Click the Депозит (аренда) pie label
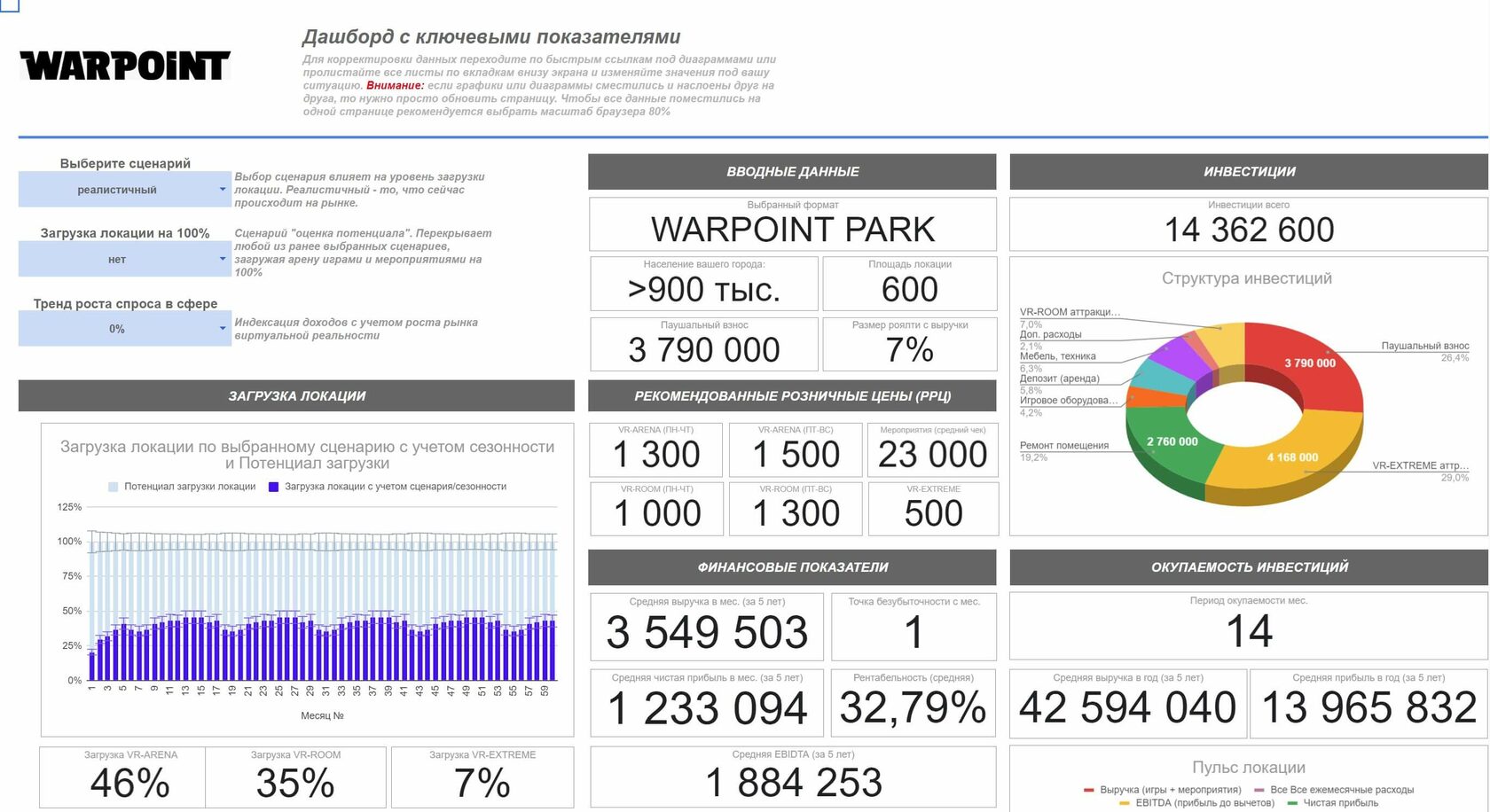 1059,379
